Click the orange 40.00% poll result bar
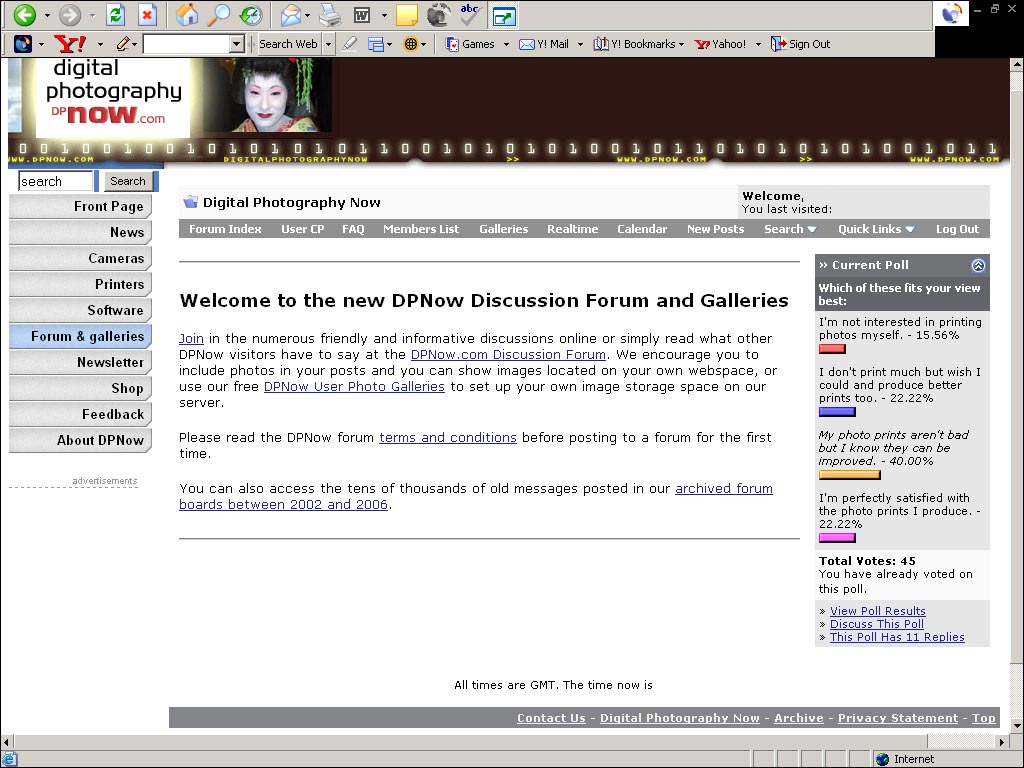This screenshot has height=768, width=1024. [x=849, y=474]
